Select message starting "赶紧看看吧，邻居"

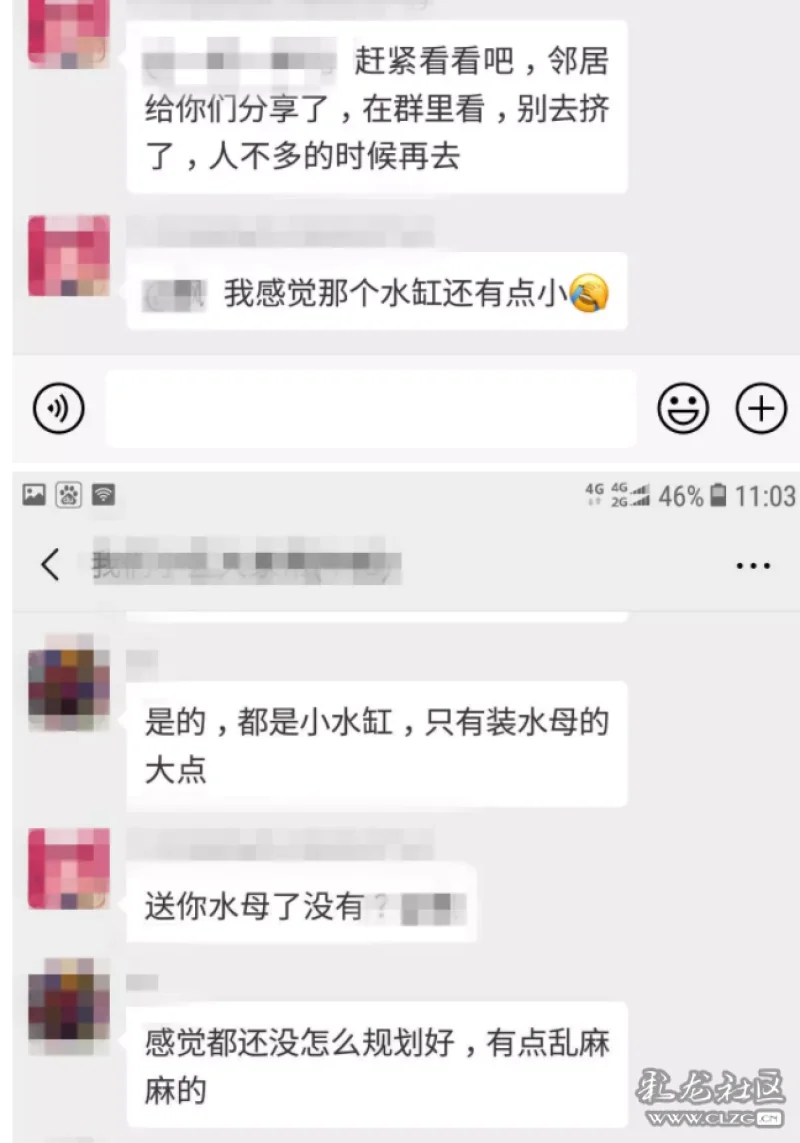(377, 106)
